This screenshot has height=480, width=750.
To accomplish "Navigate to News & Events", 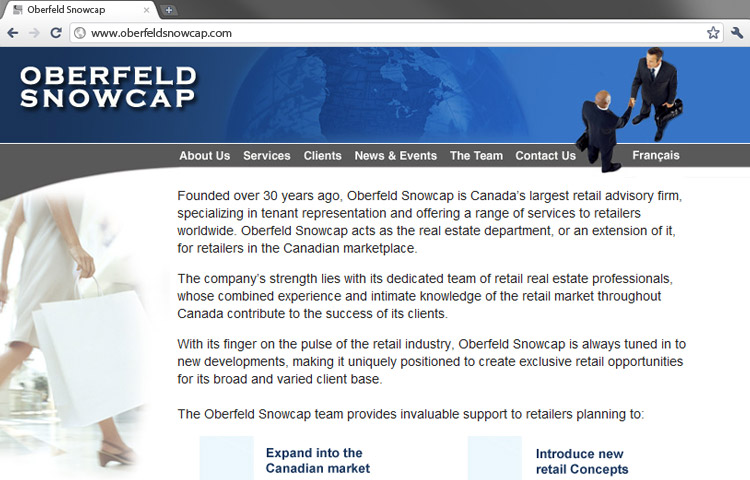I will [395, 156].
